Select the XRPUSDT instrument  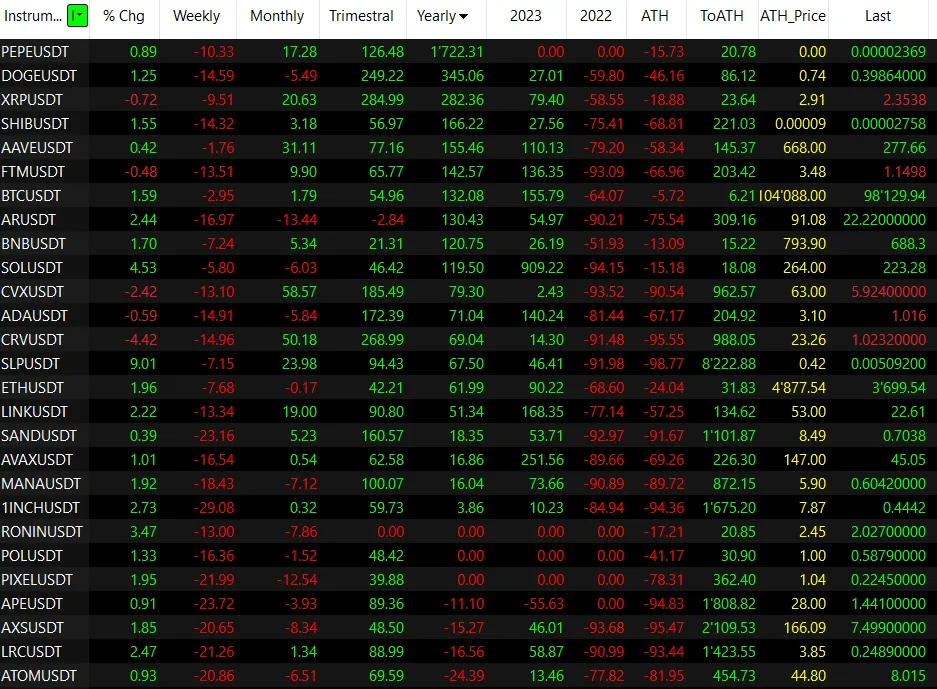32,100
